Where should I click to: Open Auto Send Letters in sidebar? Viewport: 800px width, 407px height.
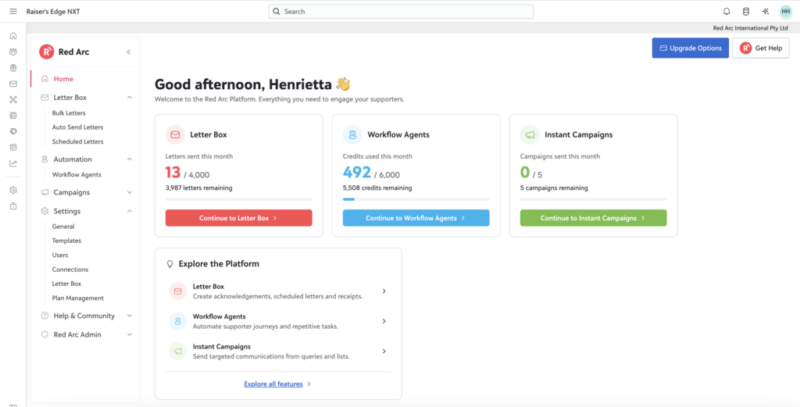[77, 128]
